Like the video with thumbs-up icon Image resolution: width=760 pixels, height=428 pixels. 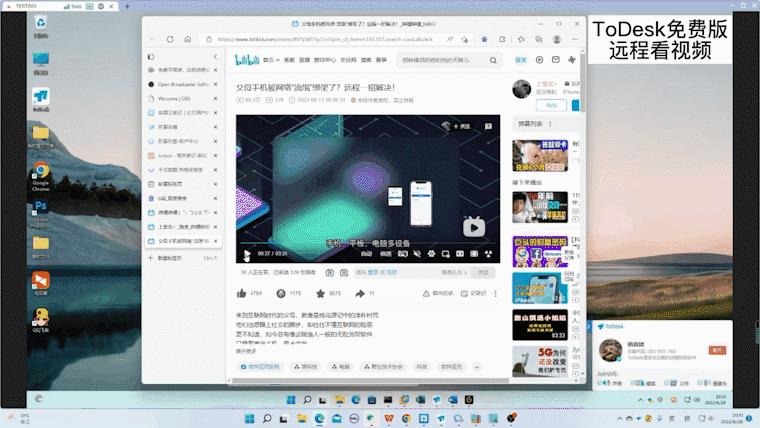(x=242, y=293)
